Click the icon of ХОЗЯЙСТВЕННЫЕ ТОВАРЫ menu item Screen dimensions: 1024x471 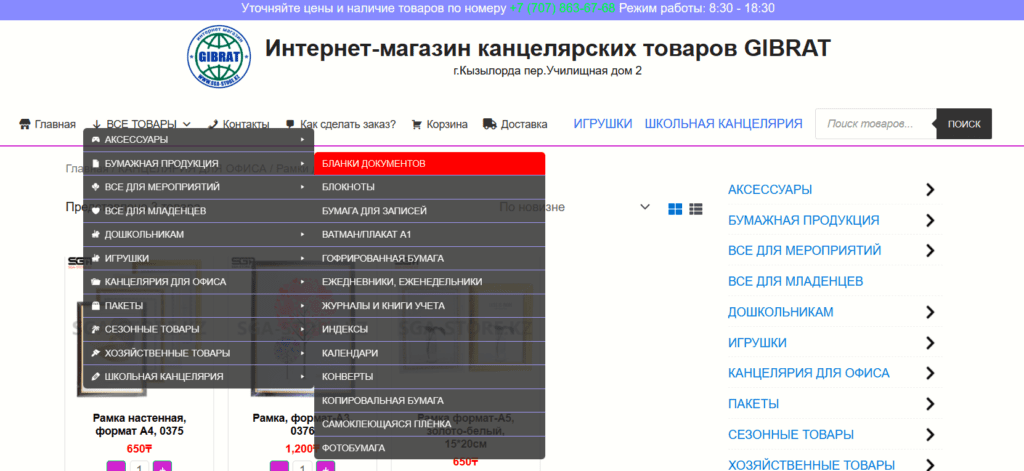[x=95, y=353]
